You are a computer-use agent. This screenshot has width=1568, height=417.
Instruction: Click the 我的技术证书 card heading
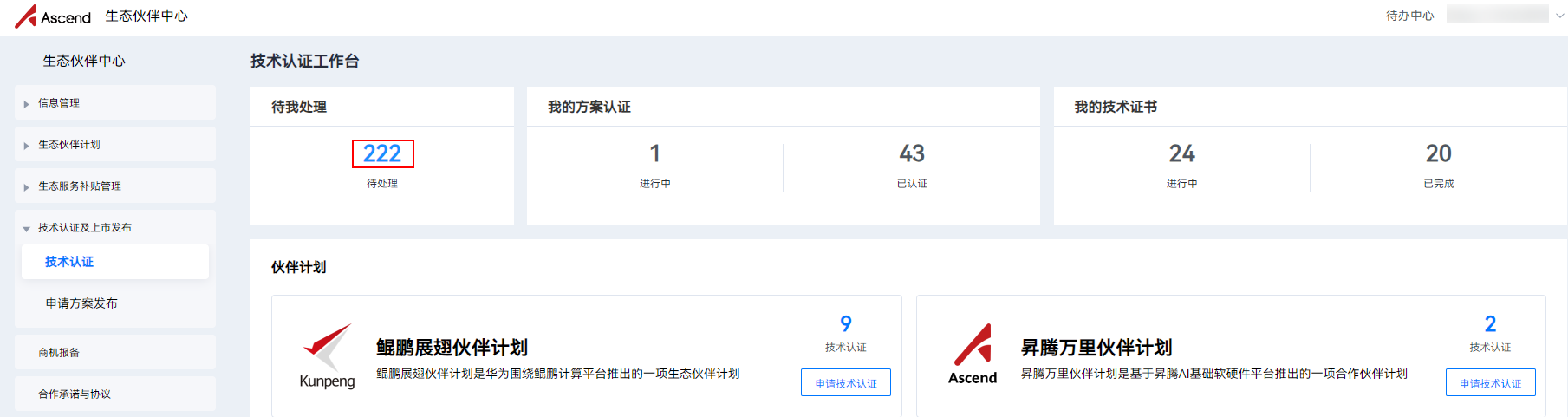[1116, 107]
